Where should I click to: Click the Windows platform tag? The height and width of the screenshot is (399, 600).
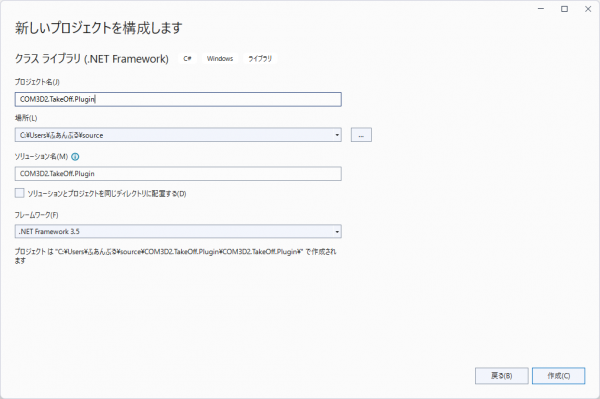[220, 59]
